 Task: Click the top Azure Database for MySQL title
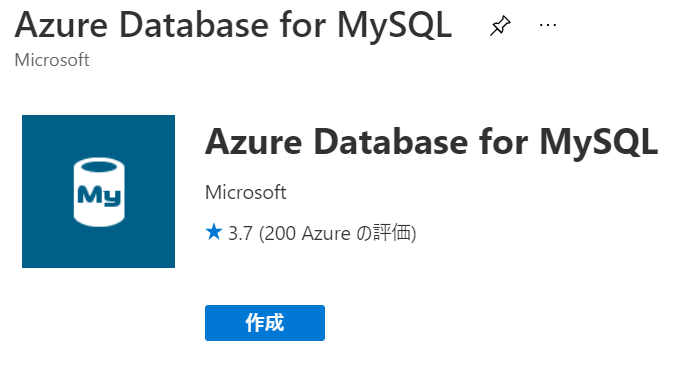pos(233,25)
